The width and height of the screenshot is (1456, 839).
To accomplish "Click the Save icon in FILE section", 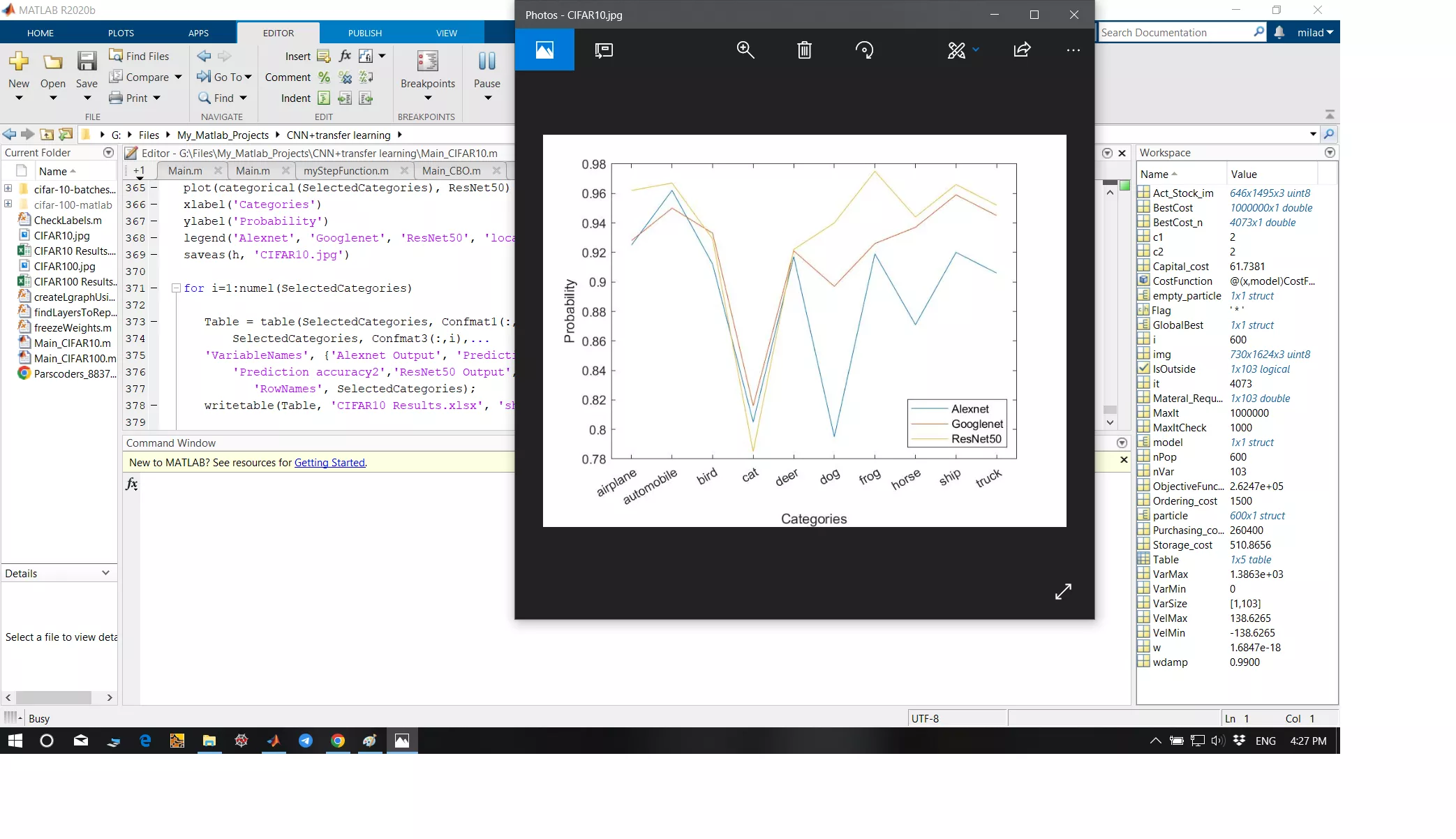I will click(x=87, y=62).
